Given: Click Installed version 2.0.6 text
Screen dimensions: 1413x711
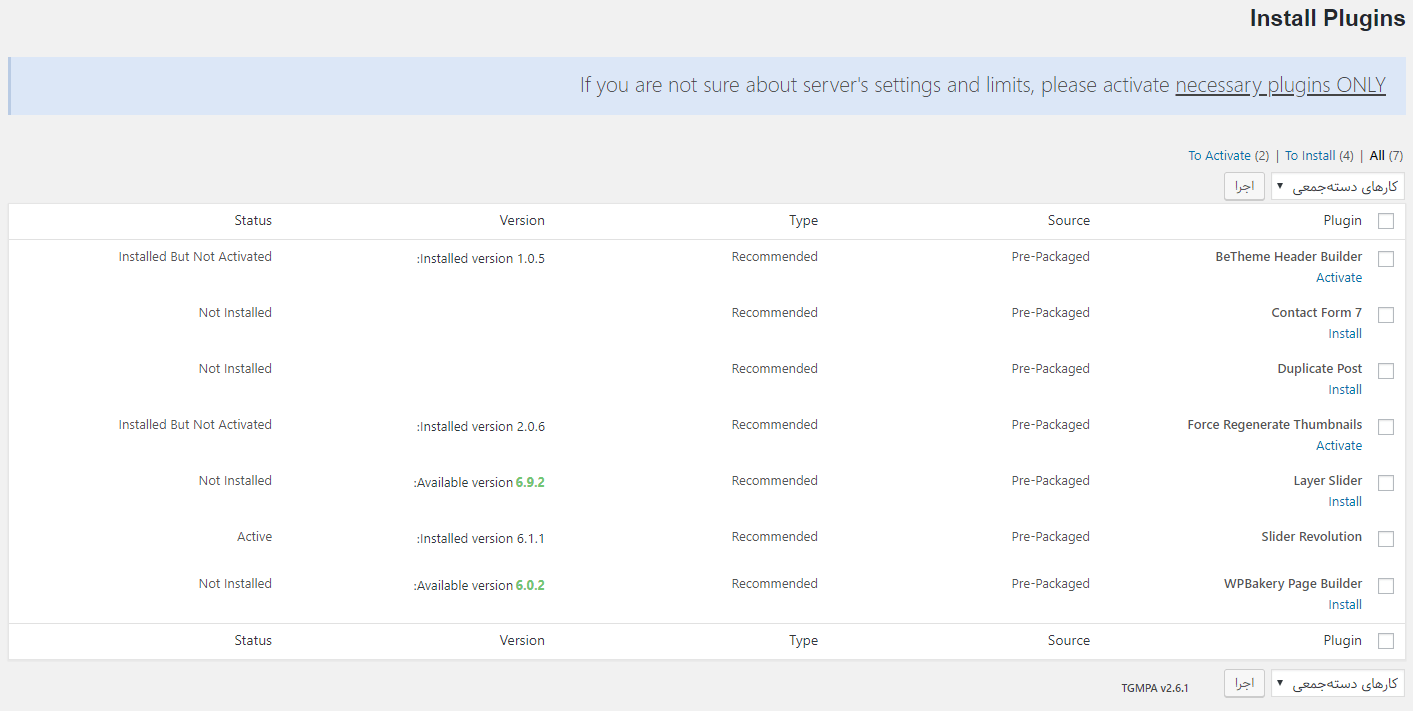Looking at the screenshot, I should click(481, 427).
